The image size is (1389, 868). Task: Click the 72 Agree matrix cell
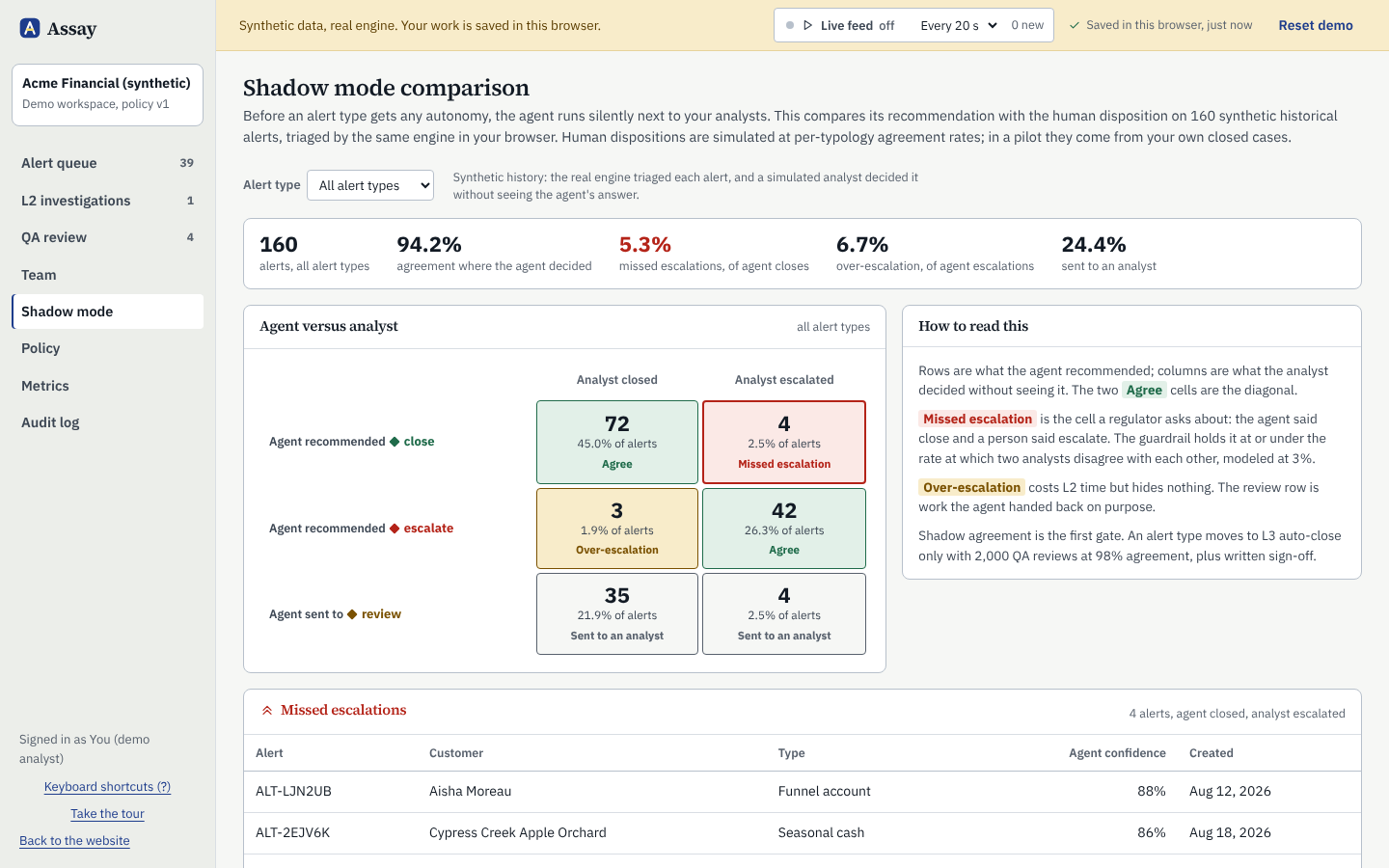[x=617, y=442]
